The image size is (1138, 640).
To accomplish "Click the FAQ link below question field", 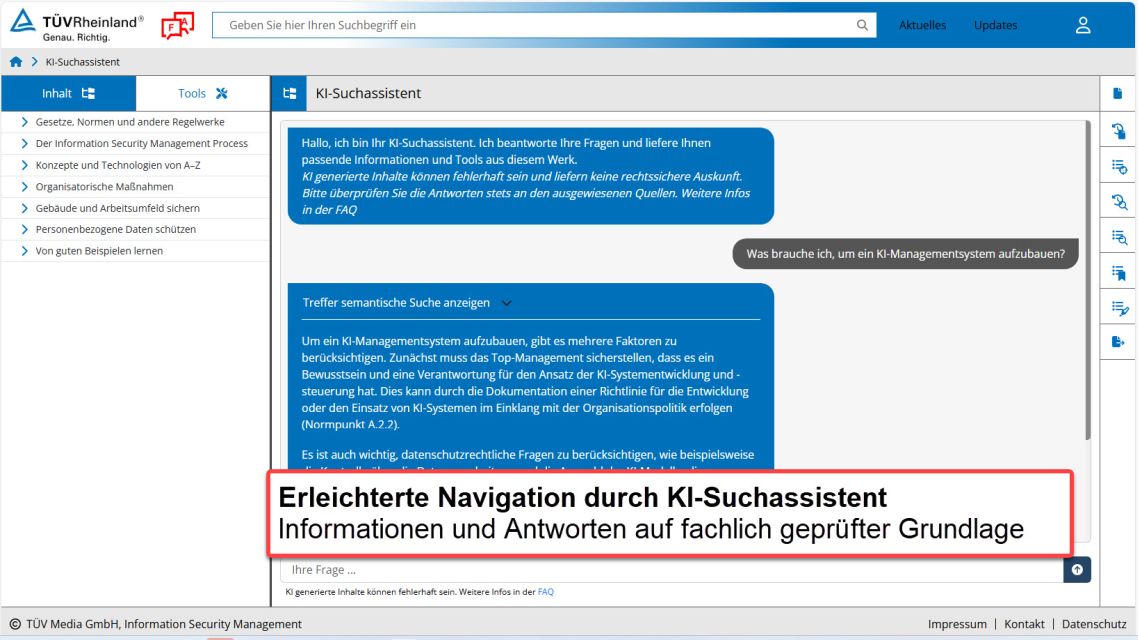I will pos(546,592).
